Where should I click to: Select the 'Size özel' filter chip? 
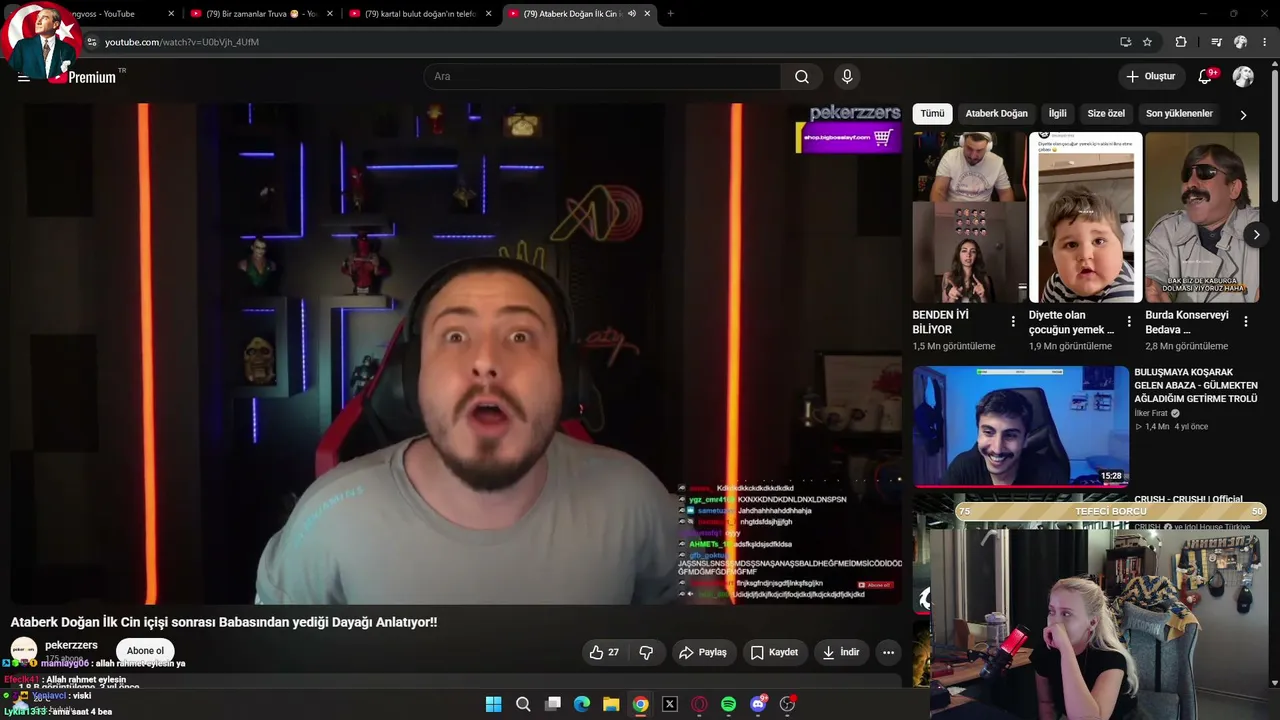tap(1106, 114)
